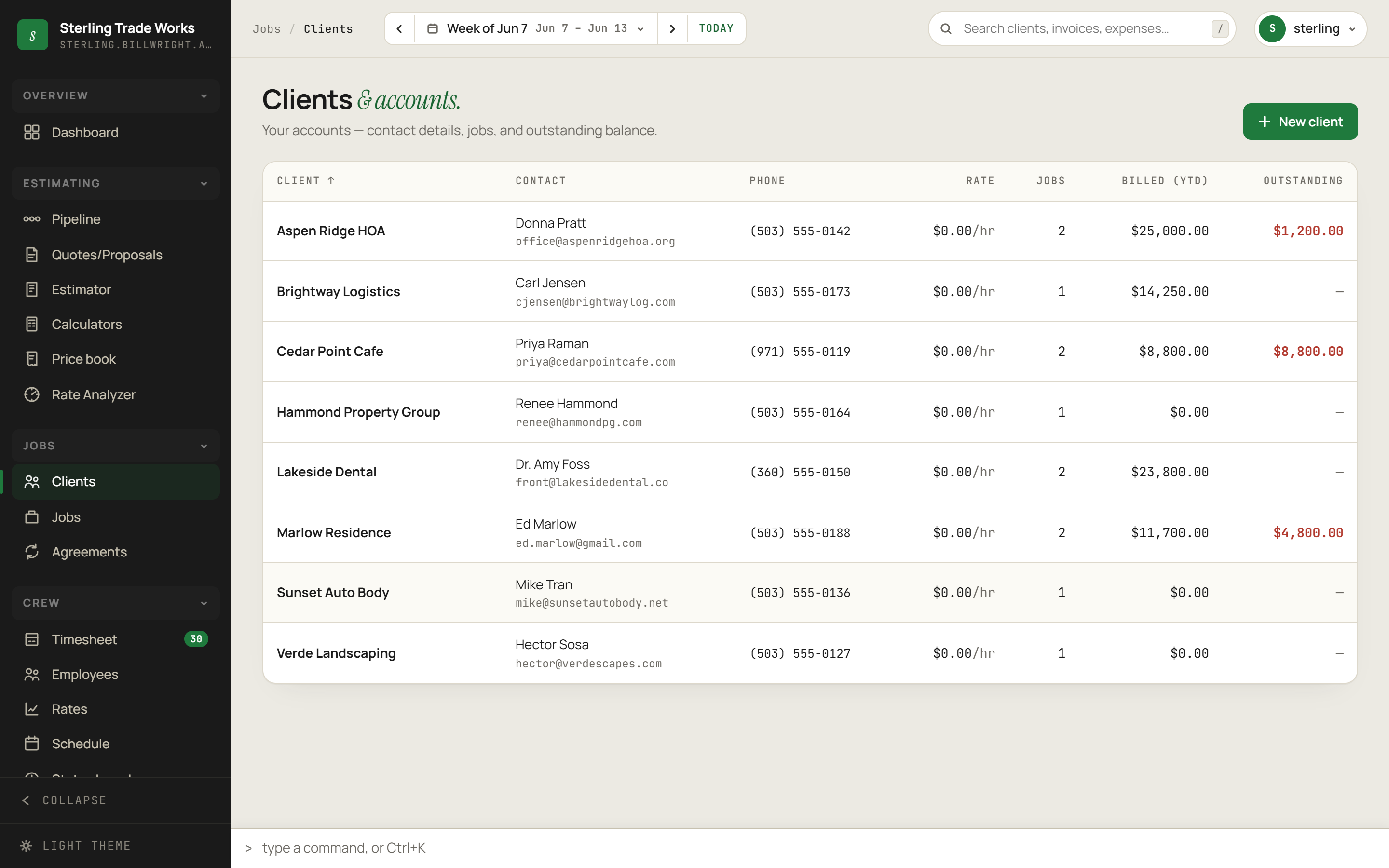The image size is (1389, 868).
Task: Click the sort arrow beside Client header
Action: coord(331,180)
